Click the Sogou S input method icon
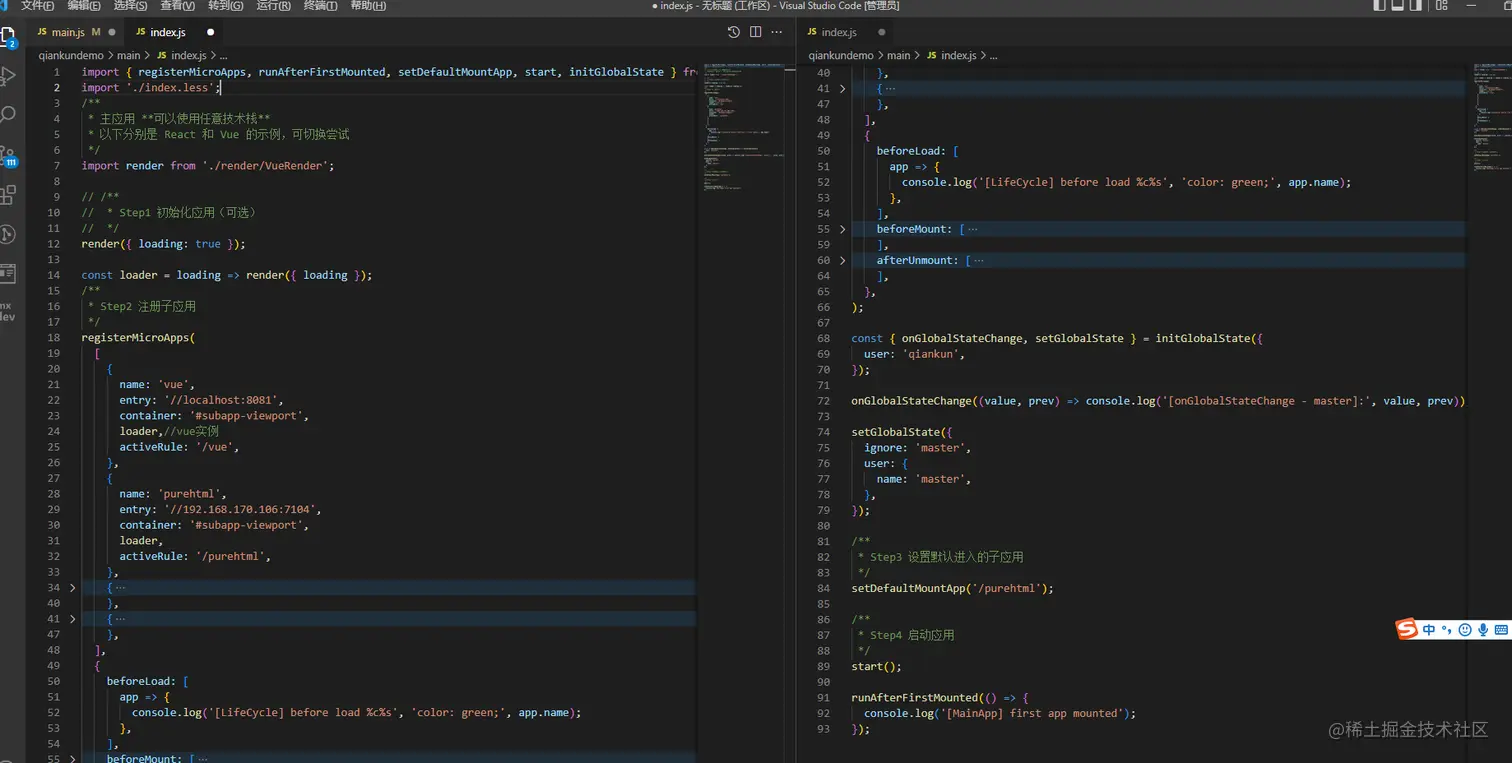 (x=1407, y=629)
